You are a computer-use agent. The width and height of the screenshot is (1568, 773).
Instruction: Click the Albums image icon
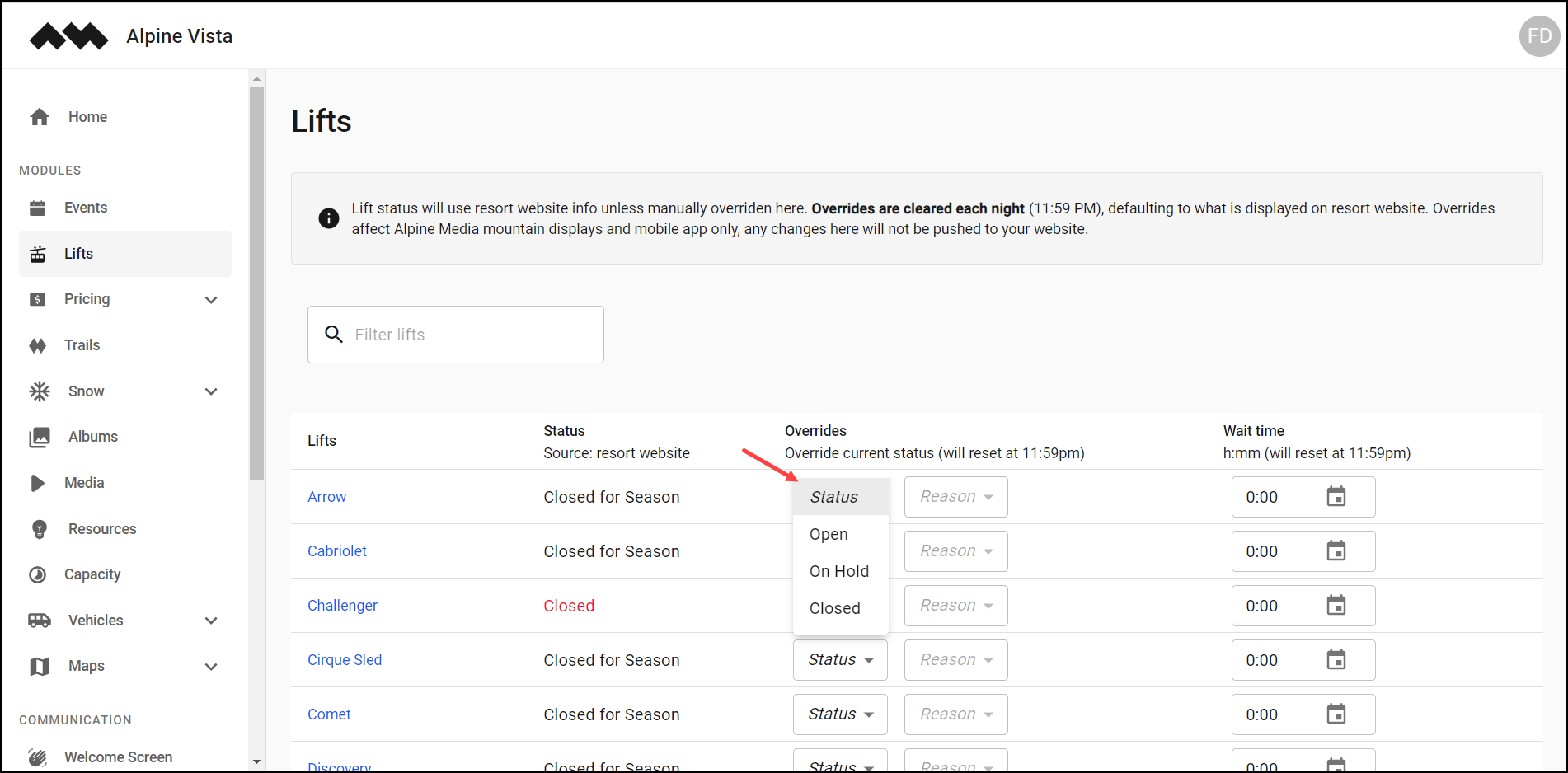(x=40, y=437)
